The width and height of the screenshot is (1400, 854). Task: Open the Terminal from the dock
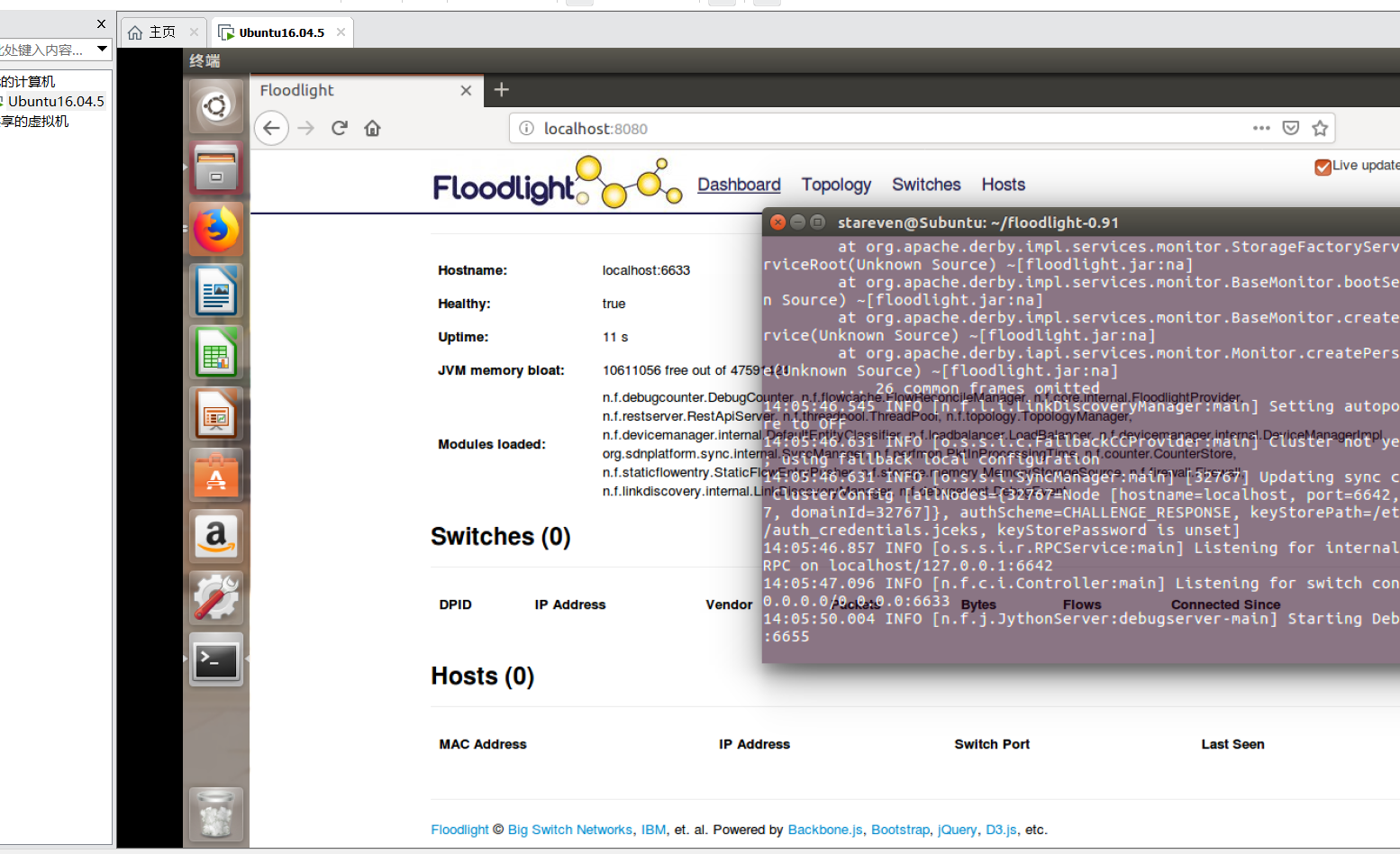point(216,660)
